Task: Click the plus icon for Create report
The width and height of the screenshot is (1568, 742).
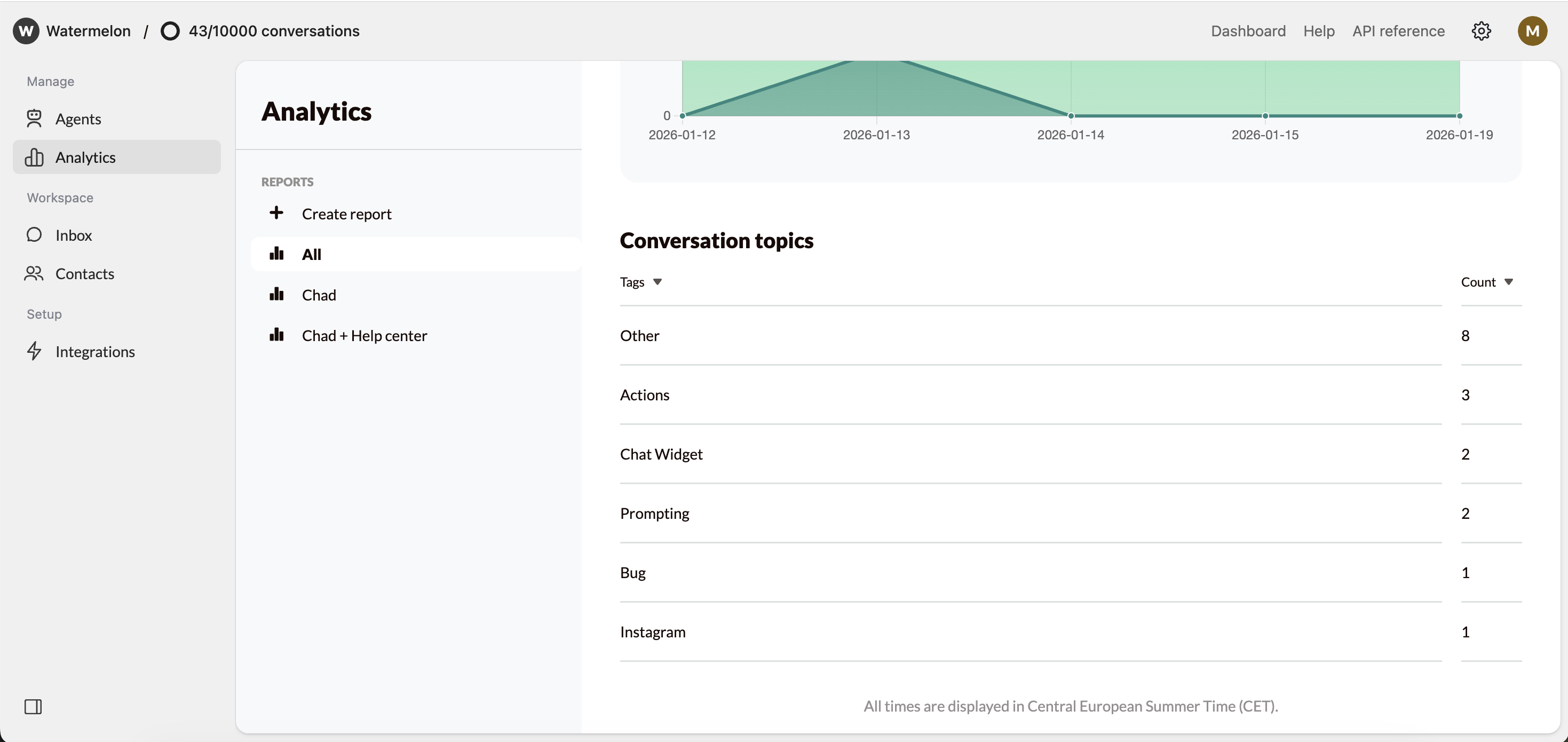Action: [276, 213]
